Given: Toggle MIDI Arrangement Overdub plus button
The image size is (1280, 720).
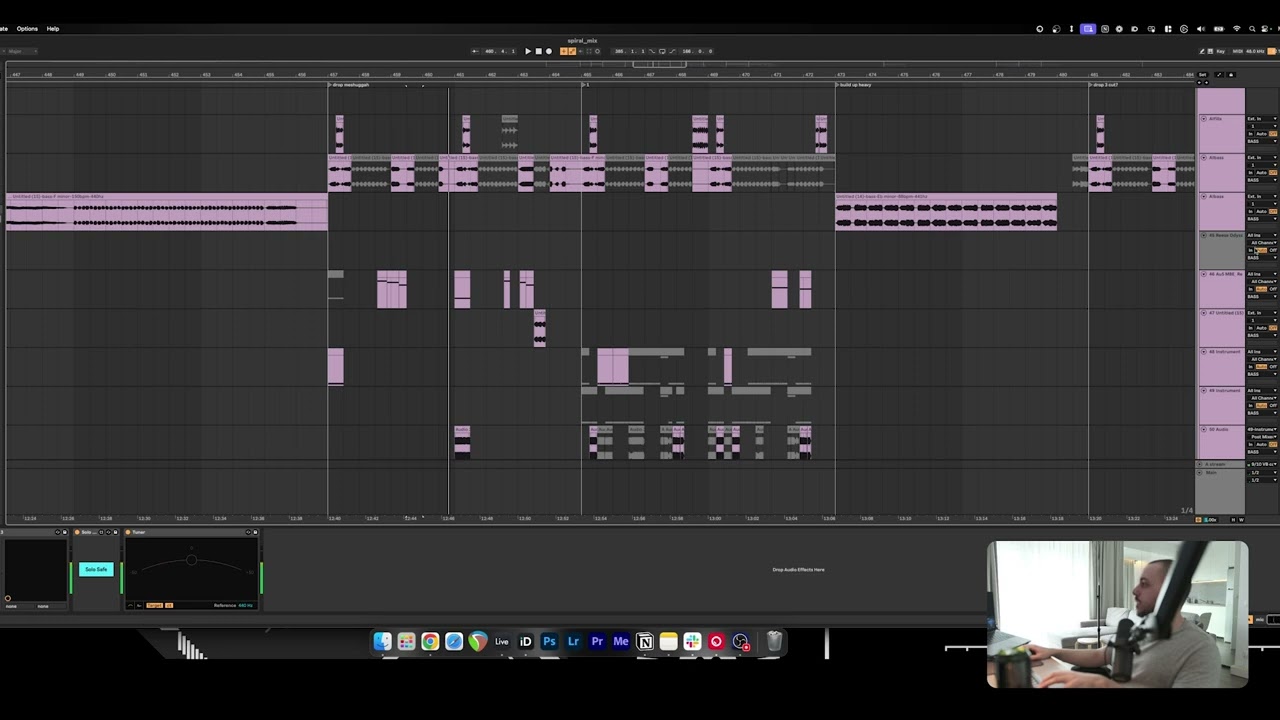Looking at the screenshot, I should 564,51.
